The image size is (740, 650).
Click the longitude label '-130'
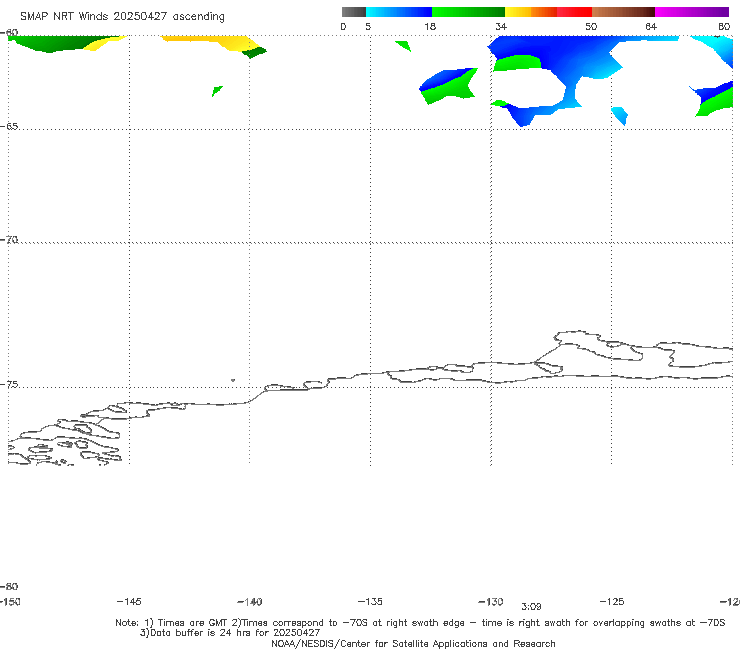[491, 601]
